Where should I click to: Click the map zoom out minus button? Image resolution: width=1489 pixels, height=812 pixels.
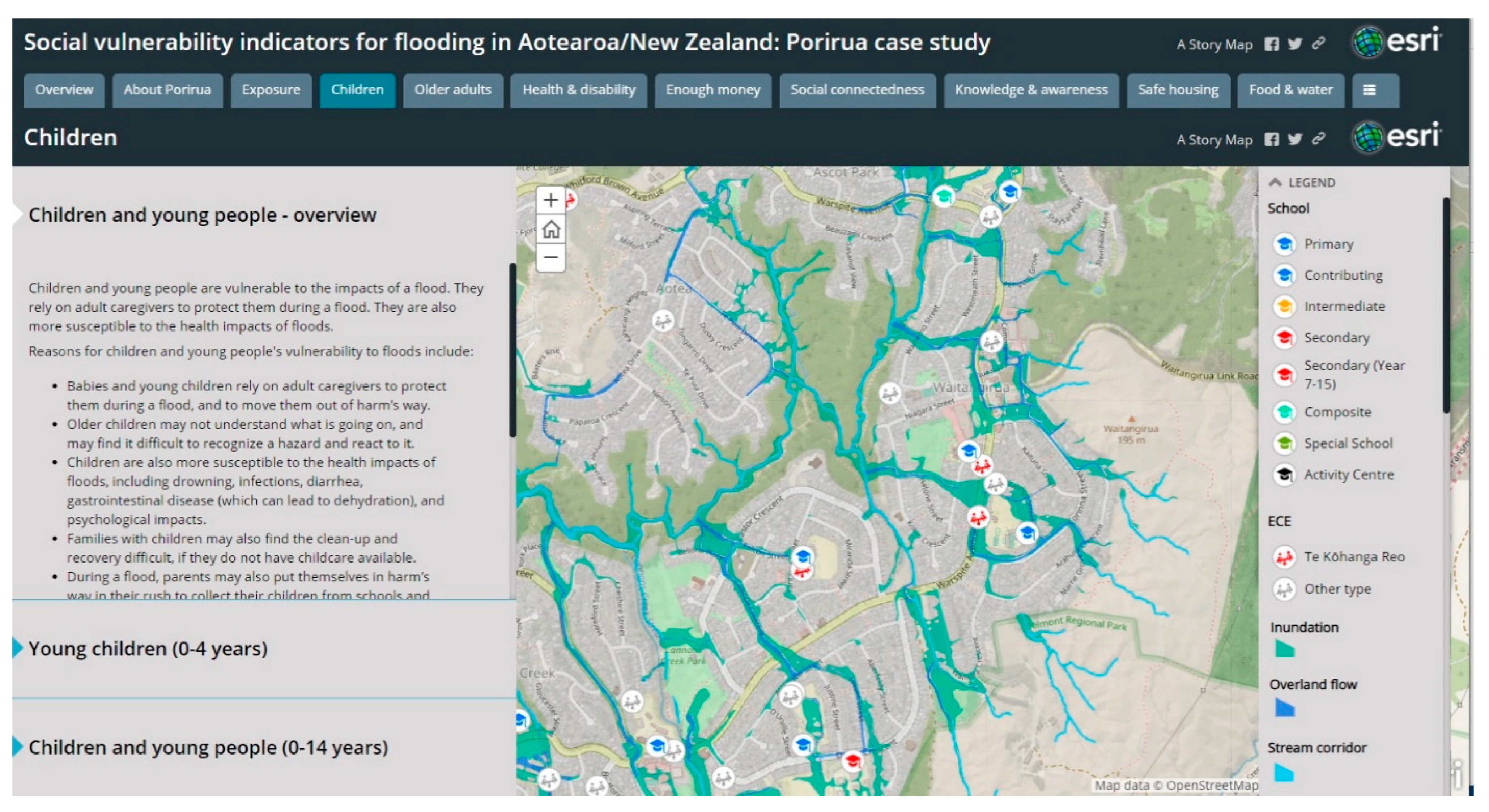pyautogui.click(x=550, y=257)
